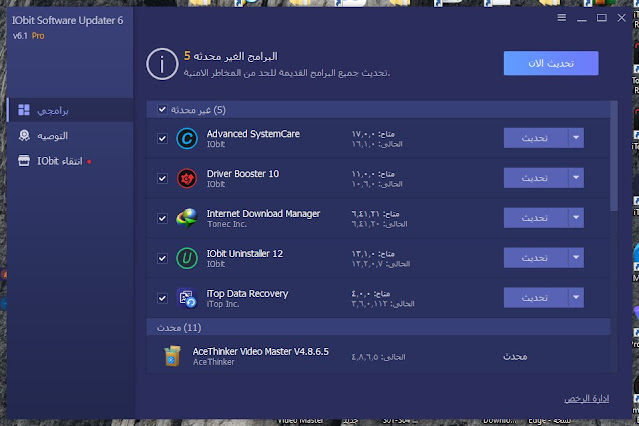
Task: Click the iTop Inc. publisher text
Action: [223, 304]
